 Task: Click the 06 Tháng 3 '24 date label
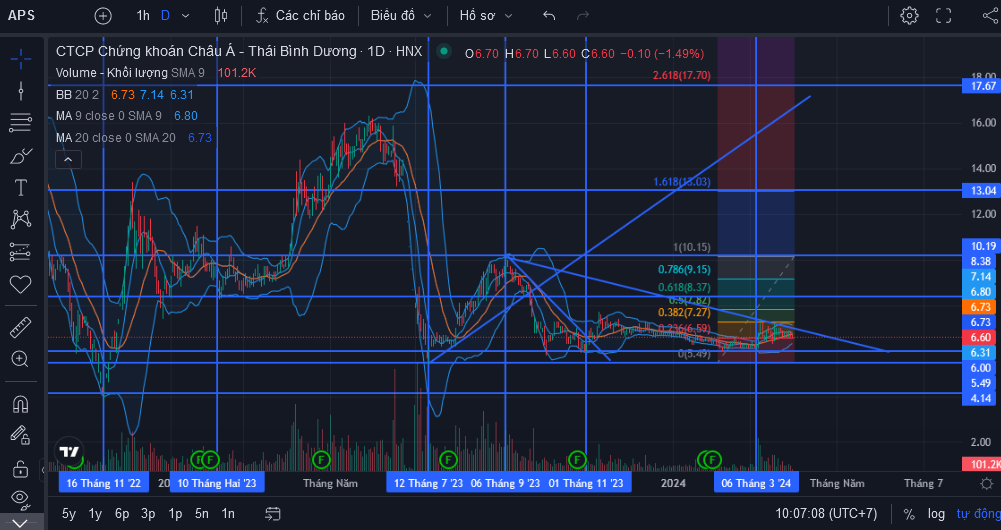[756, 483]
